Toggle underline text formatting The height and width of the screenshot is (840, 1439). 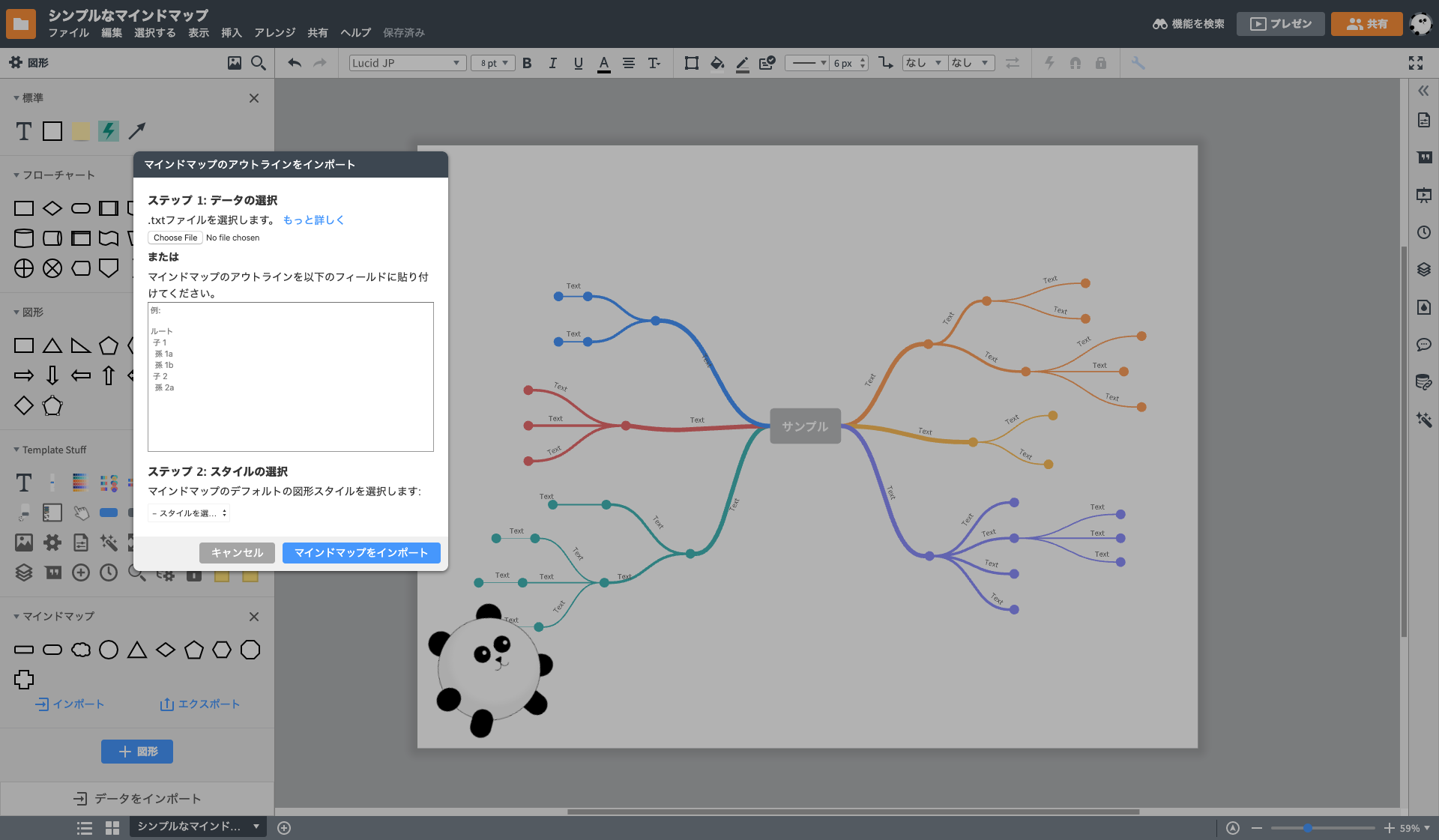tap(578, 63)
